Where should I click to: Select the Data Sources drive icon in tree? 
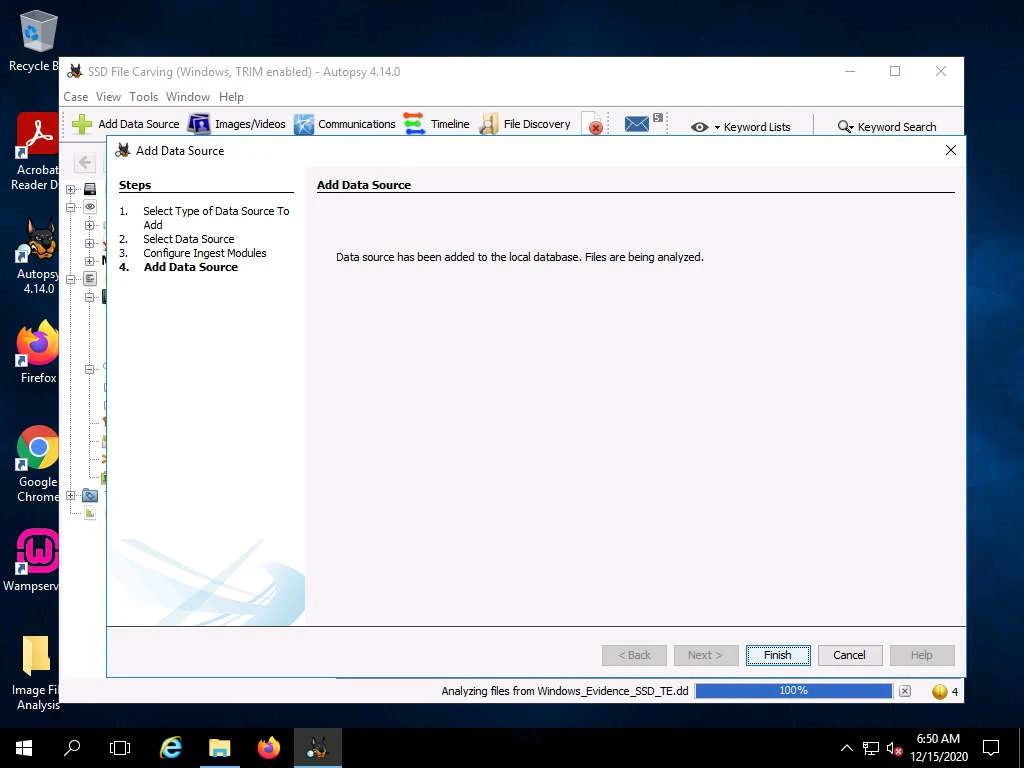[x=90, y=189]
